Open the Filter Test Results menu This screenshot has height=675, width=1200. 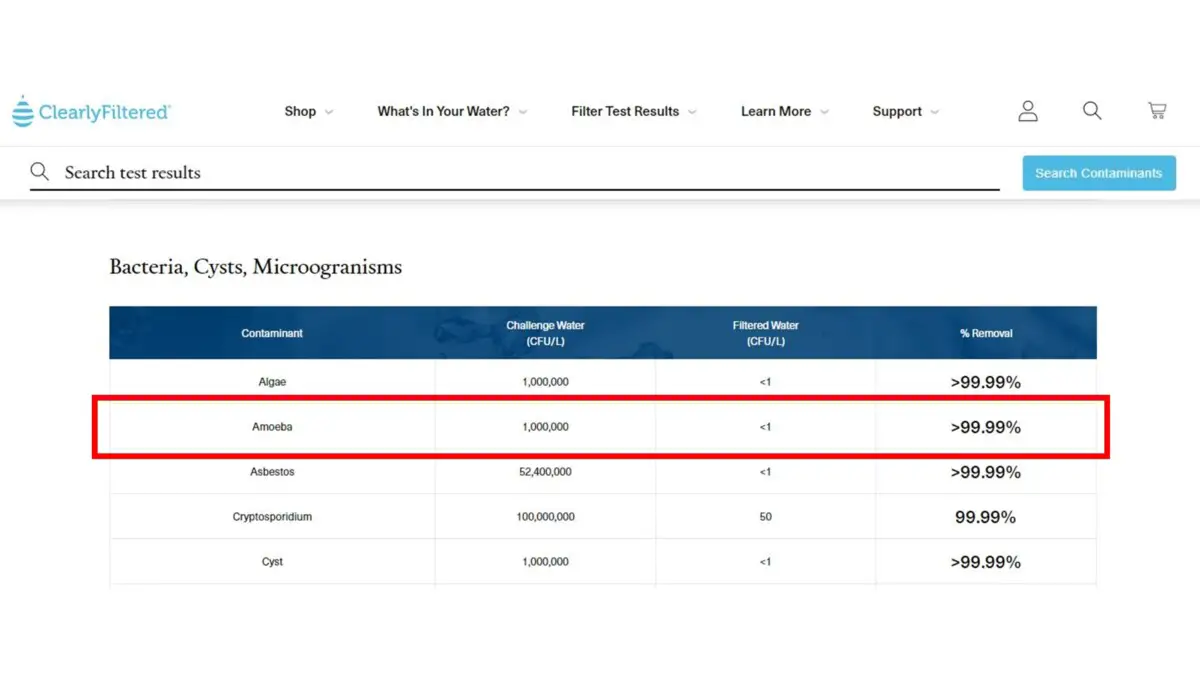(625, 111)
